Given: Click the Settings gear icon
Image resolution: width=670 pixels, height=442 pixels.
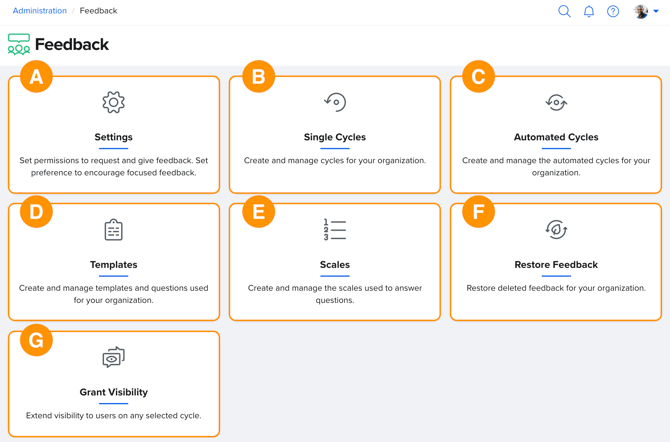Looking at the screenshot, I should [x=113, y=102].
